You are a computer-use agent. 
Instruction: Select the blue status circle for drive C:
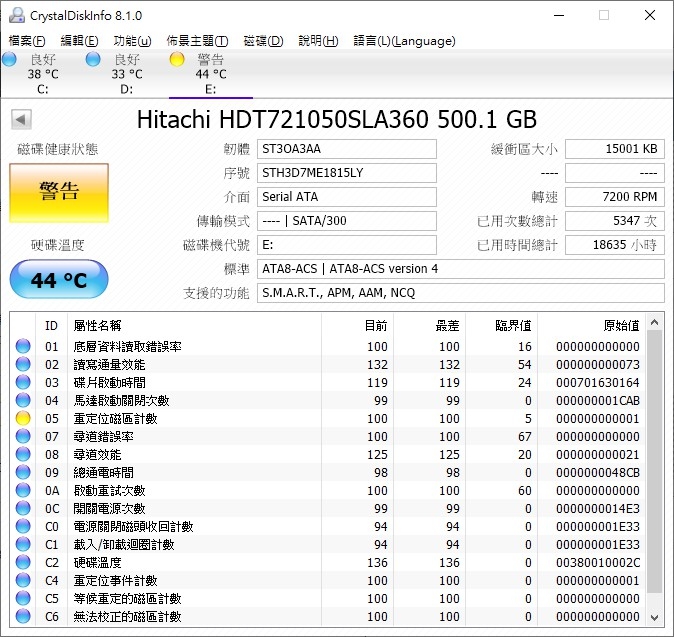(x=9, y=60)
